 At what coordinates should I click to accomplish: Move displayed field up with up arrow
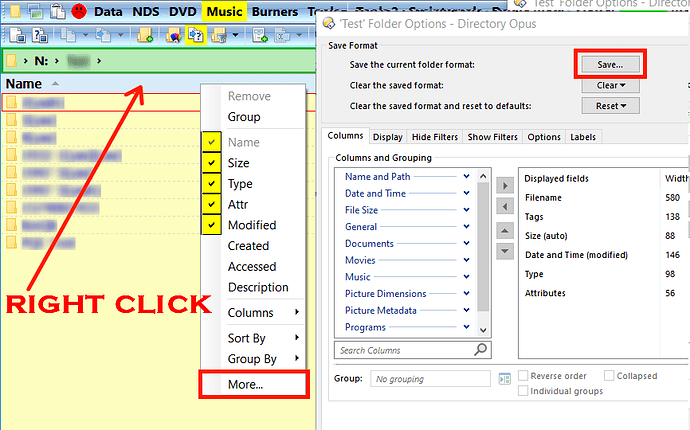(x=505, y=231)
